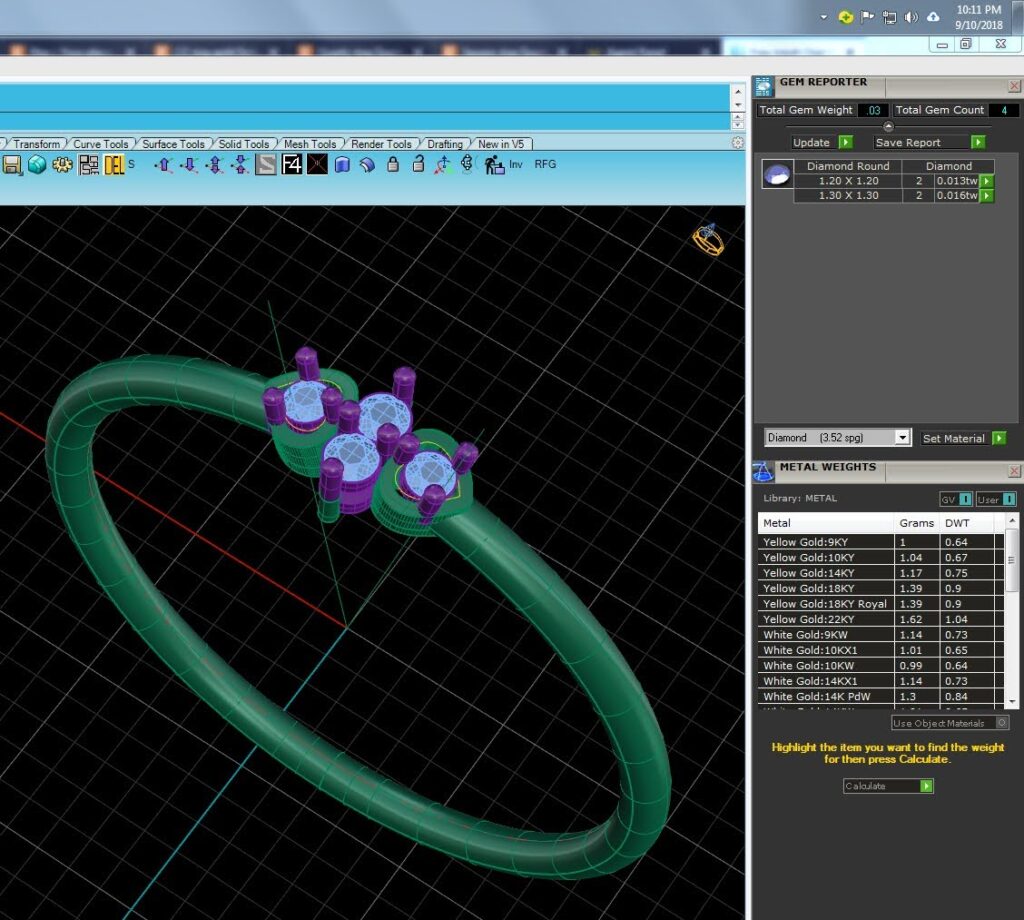Click the Grams column header
This screenshot has height=920, width=1024.
916,523
